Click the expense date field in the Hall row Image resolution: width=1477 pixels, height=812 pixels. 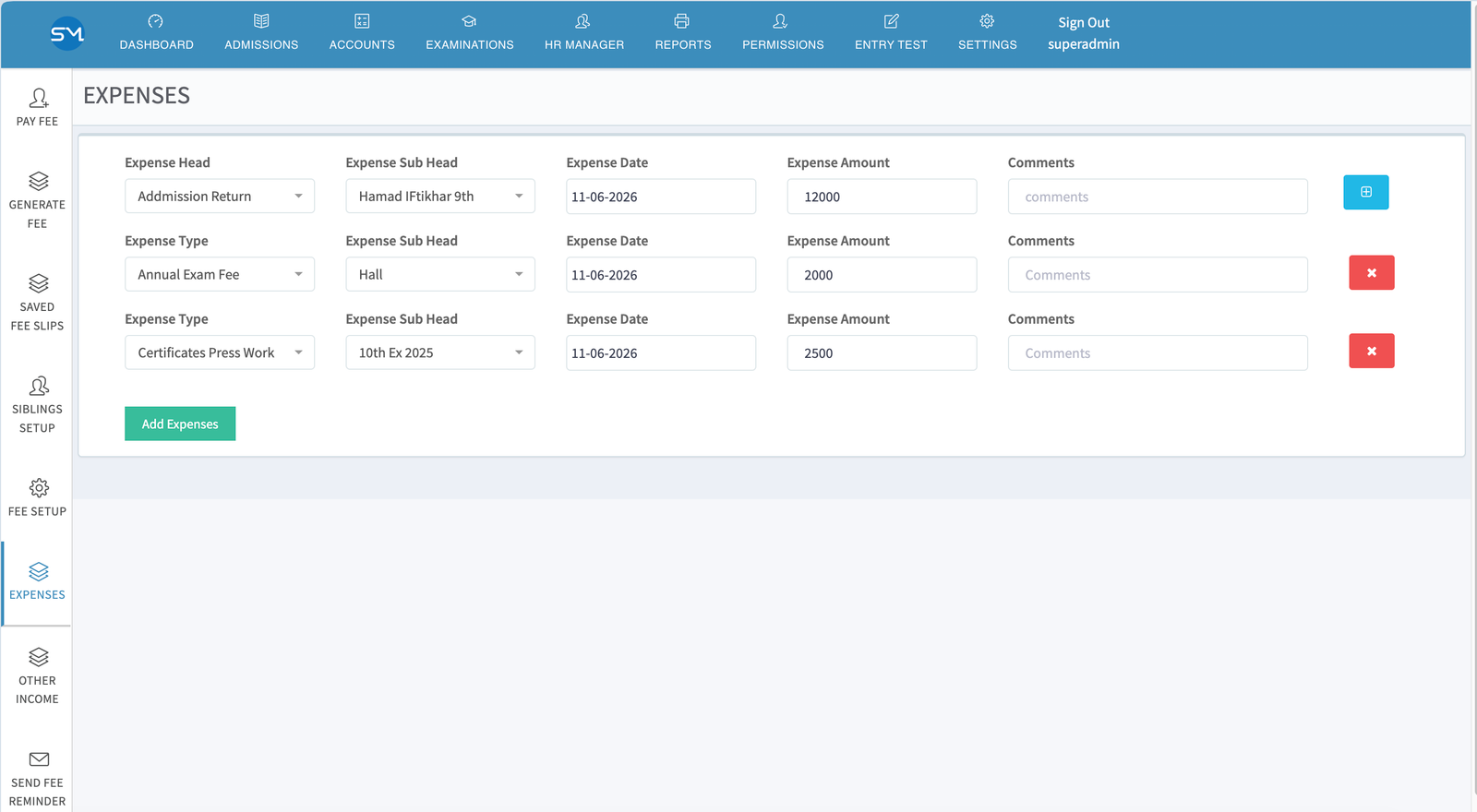(x=661, y=275)
